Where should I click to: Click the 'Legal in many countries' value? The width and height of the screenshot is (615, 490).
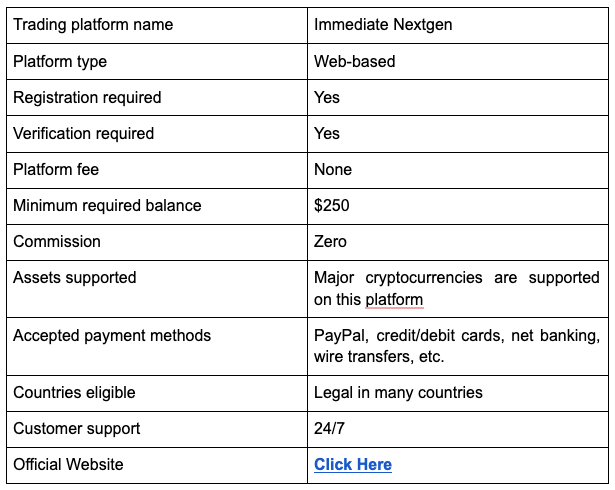[398, 392]
